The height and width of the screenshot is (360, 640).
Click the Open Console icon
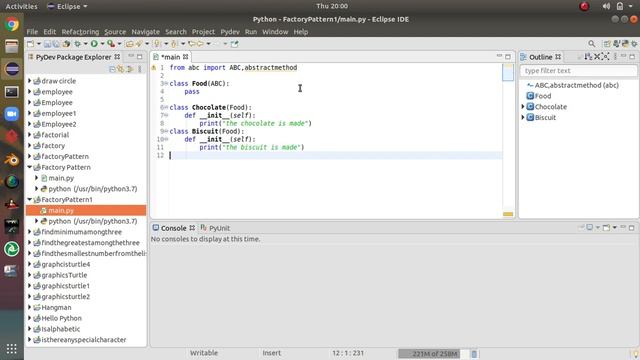point(607,227)
